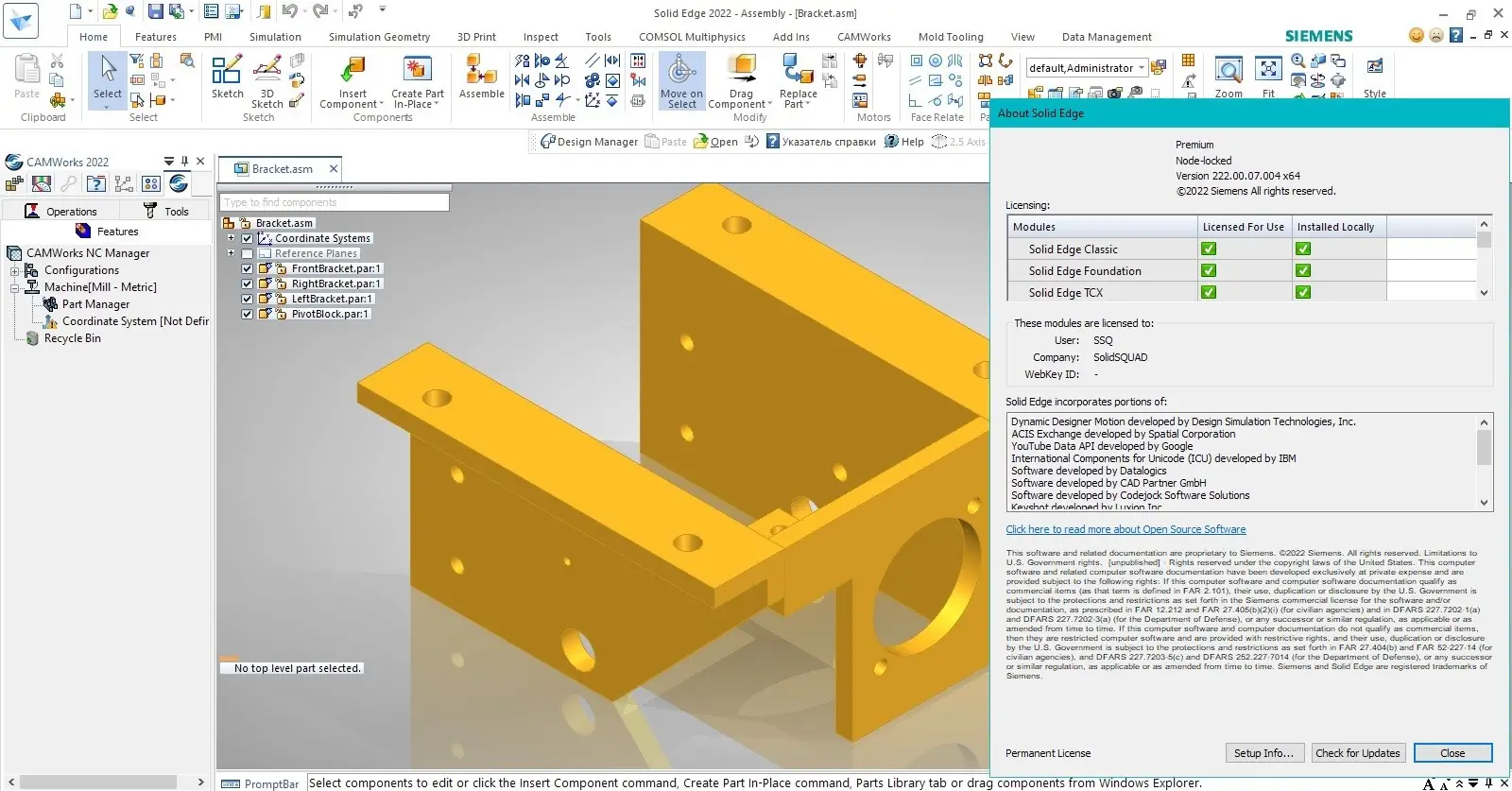Open the Sketch tool
The width and height of the screenshot is (1512, 791).
[227, 77]
